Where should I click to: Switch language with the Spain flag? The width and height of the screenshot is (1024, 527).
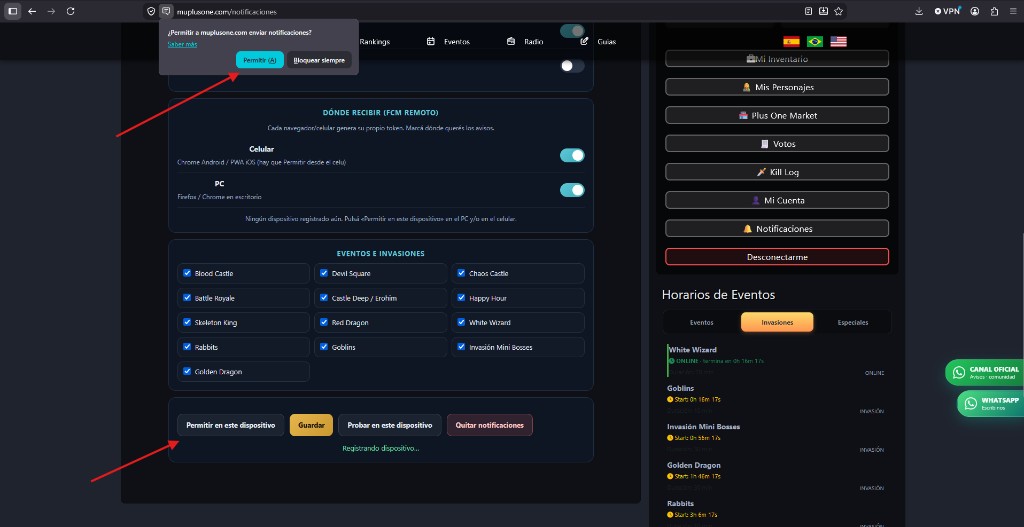coord(792,42)
